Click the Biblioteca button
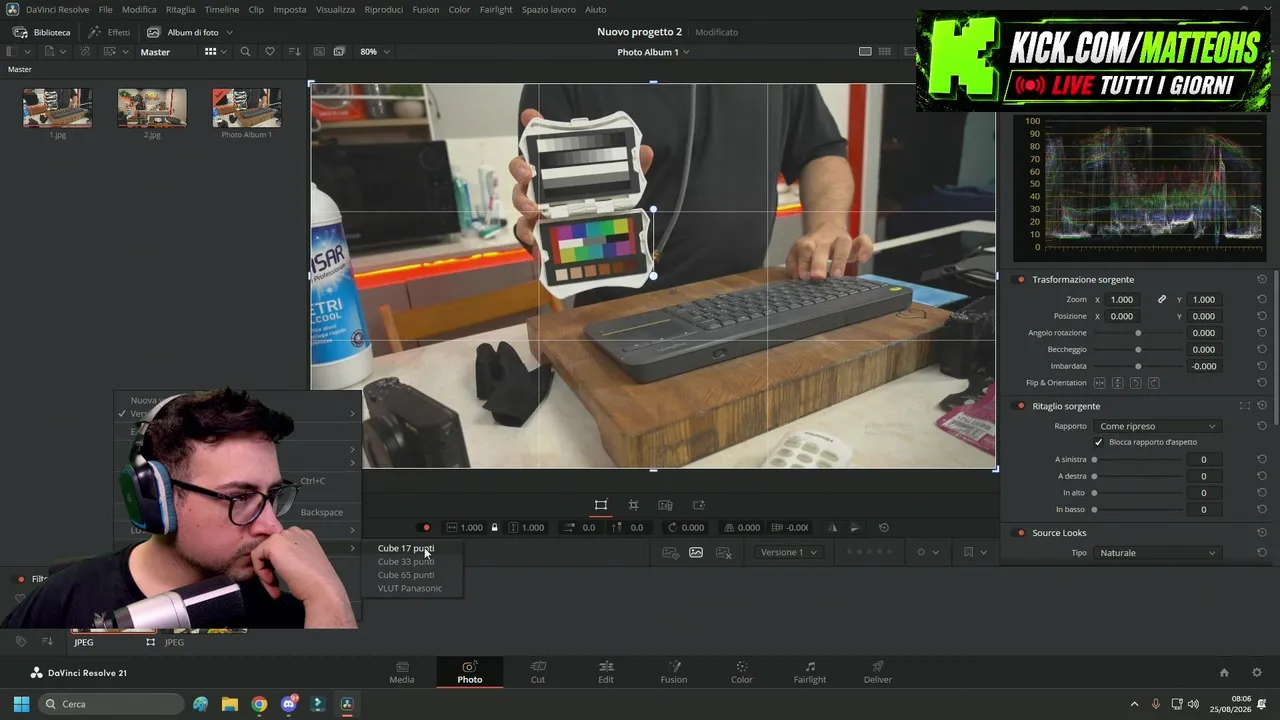This screenshot has height=720, width=1280. point(41,32)
